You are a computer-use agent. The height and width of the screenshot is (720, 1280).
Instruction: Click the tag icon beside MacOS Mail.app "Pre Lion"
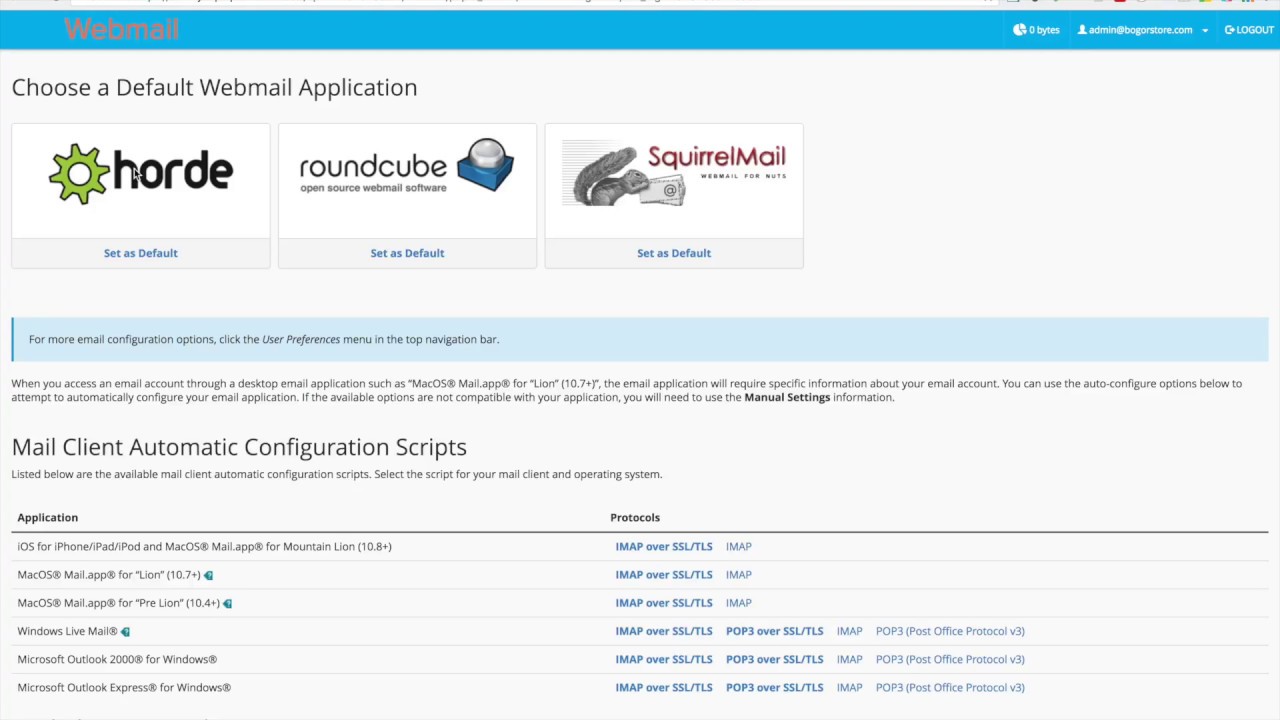(x=227, y=603)
